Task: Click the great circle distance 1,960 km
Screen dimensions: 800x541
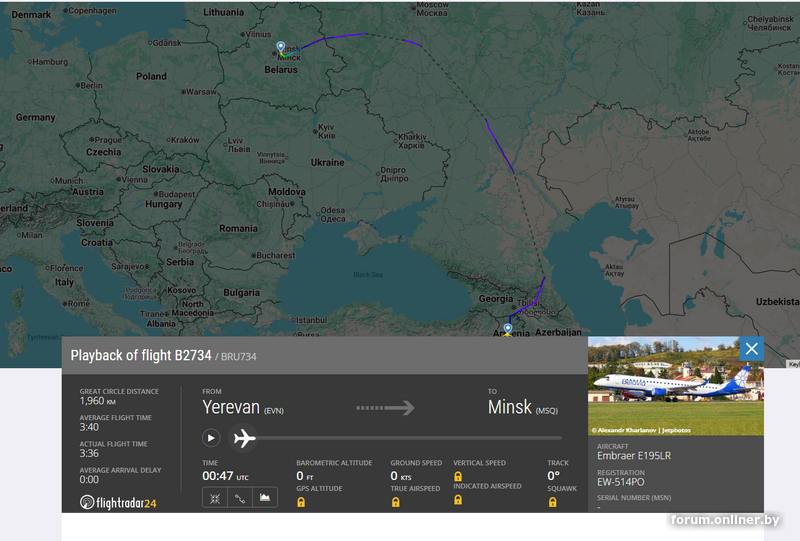Action: click(97, 401)
